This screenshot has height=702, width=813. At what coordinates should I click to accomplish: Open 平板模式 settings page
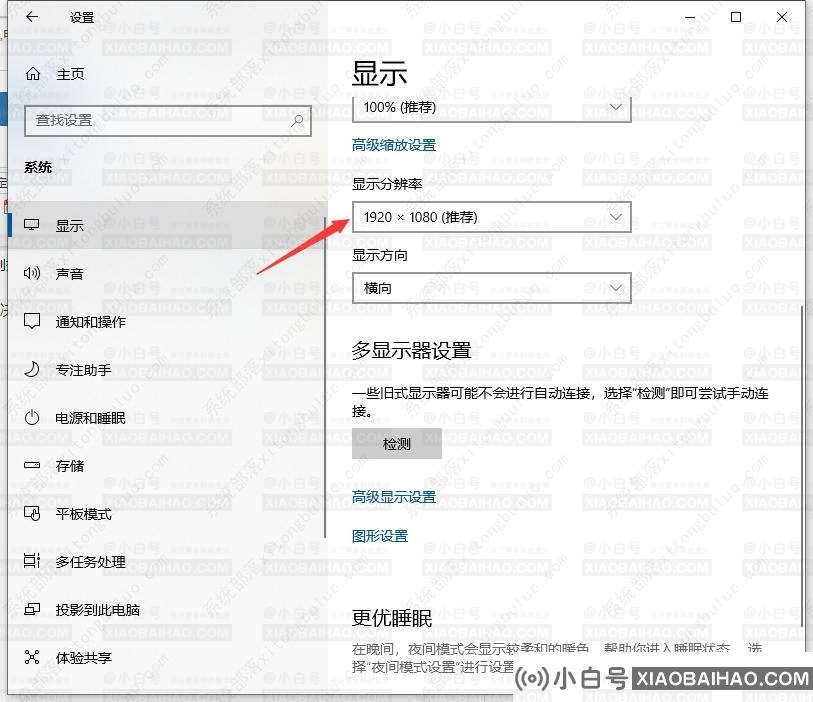(x=166, y=514)
